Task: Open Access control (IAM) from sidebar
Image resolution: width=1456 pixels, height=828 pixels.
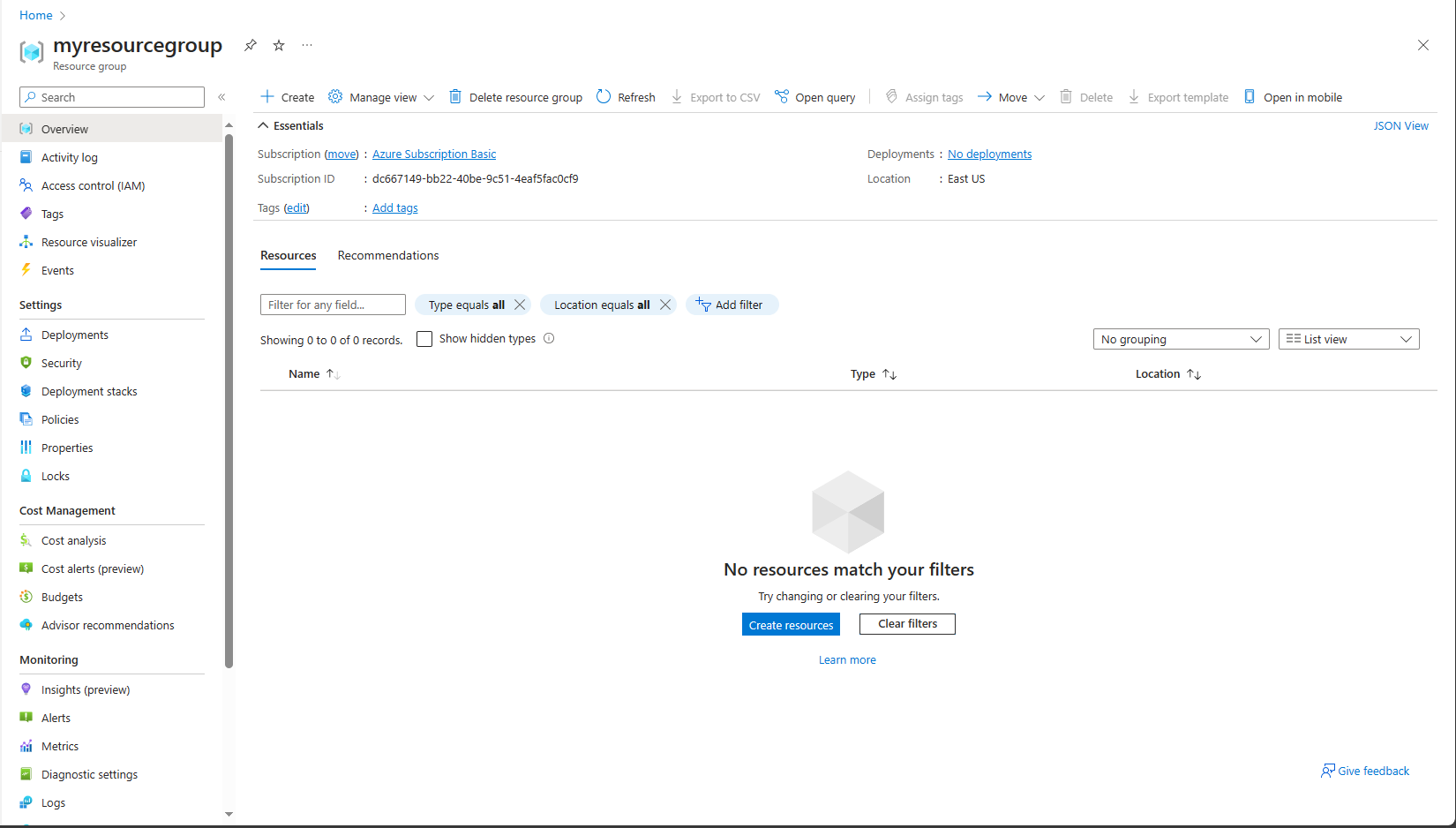Action: click(93, 185)
